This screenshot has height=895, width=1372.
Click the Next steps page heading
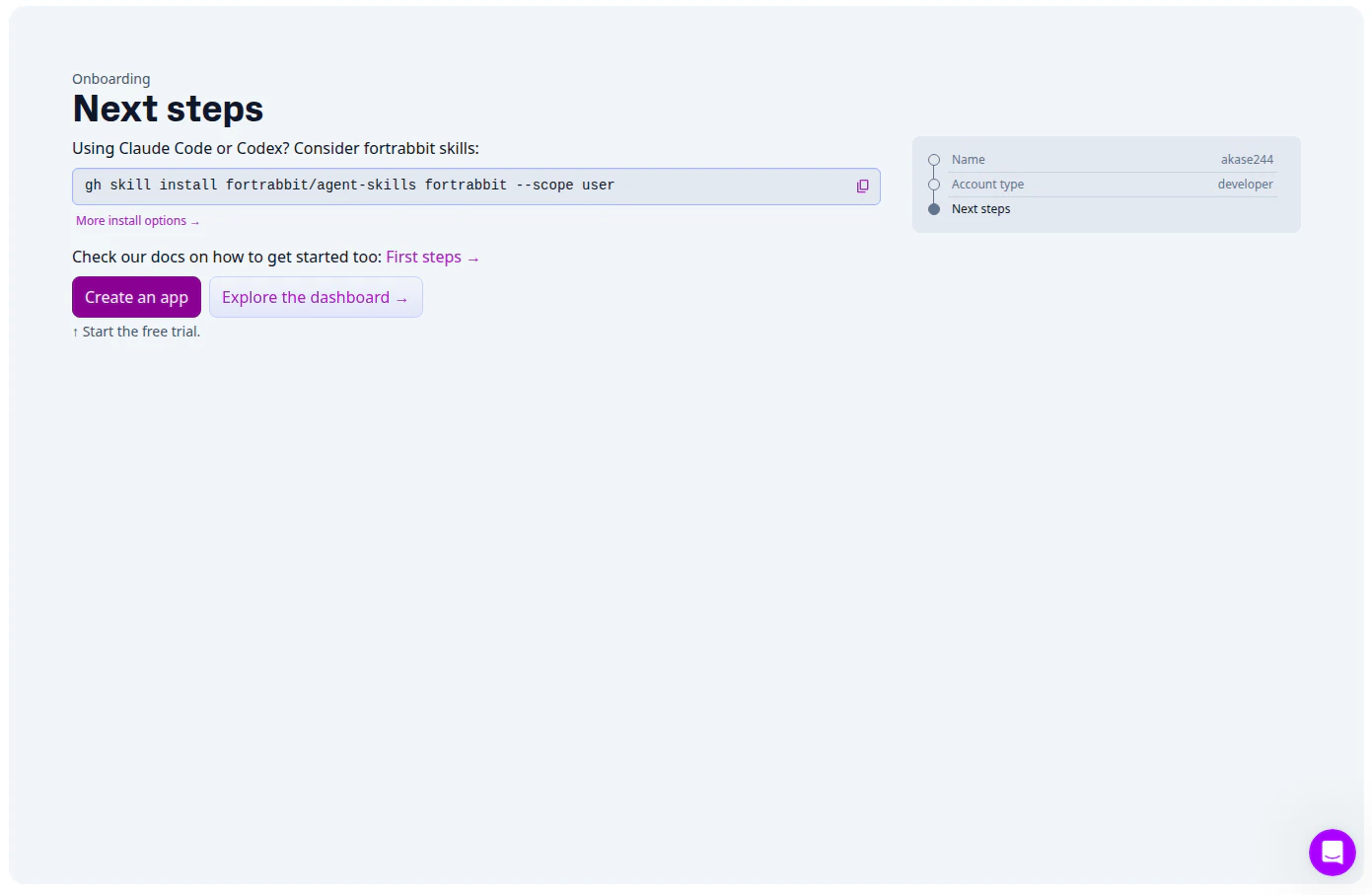coord(169,109)
